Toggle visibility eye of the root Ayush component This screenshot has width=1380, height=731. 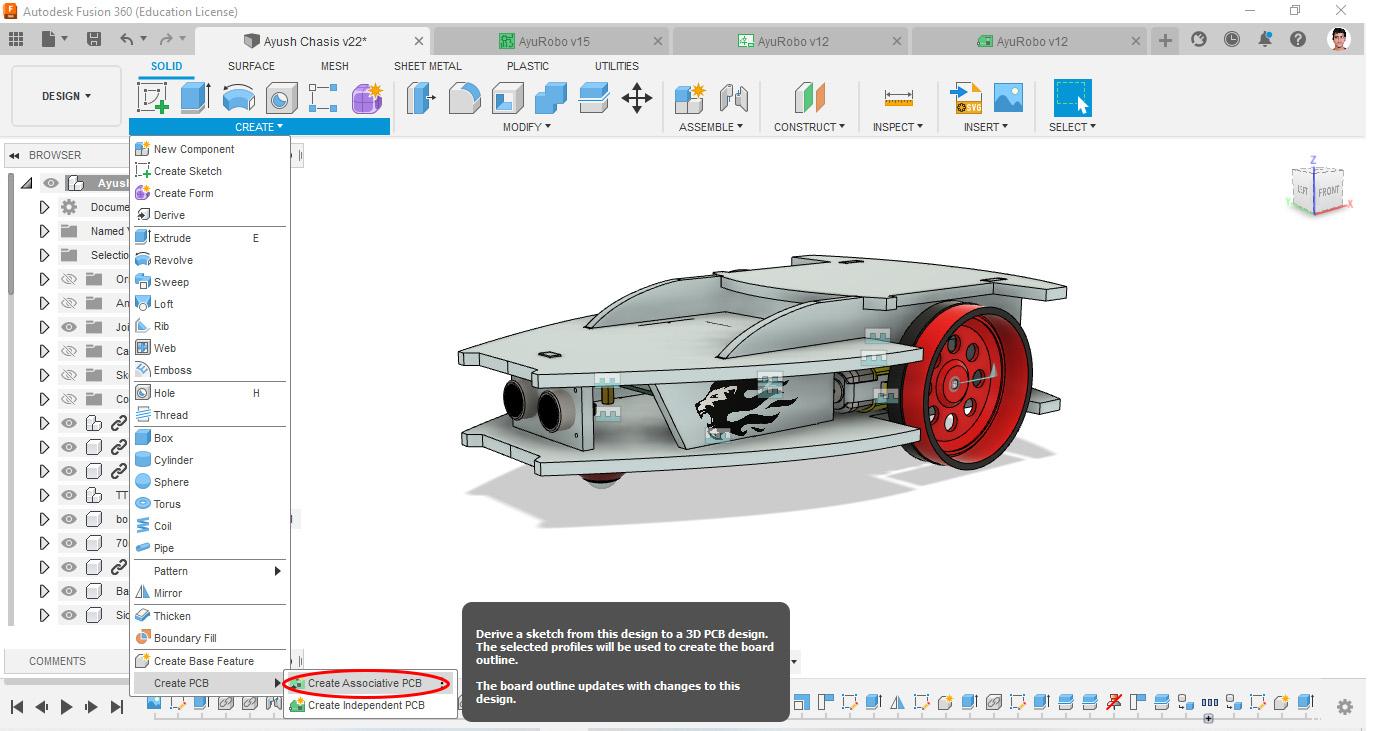[51, 183]
